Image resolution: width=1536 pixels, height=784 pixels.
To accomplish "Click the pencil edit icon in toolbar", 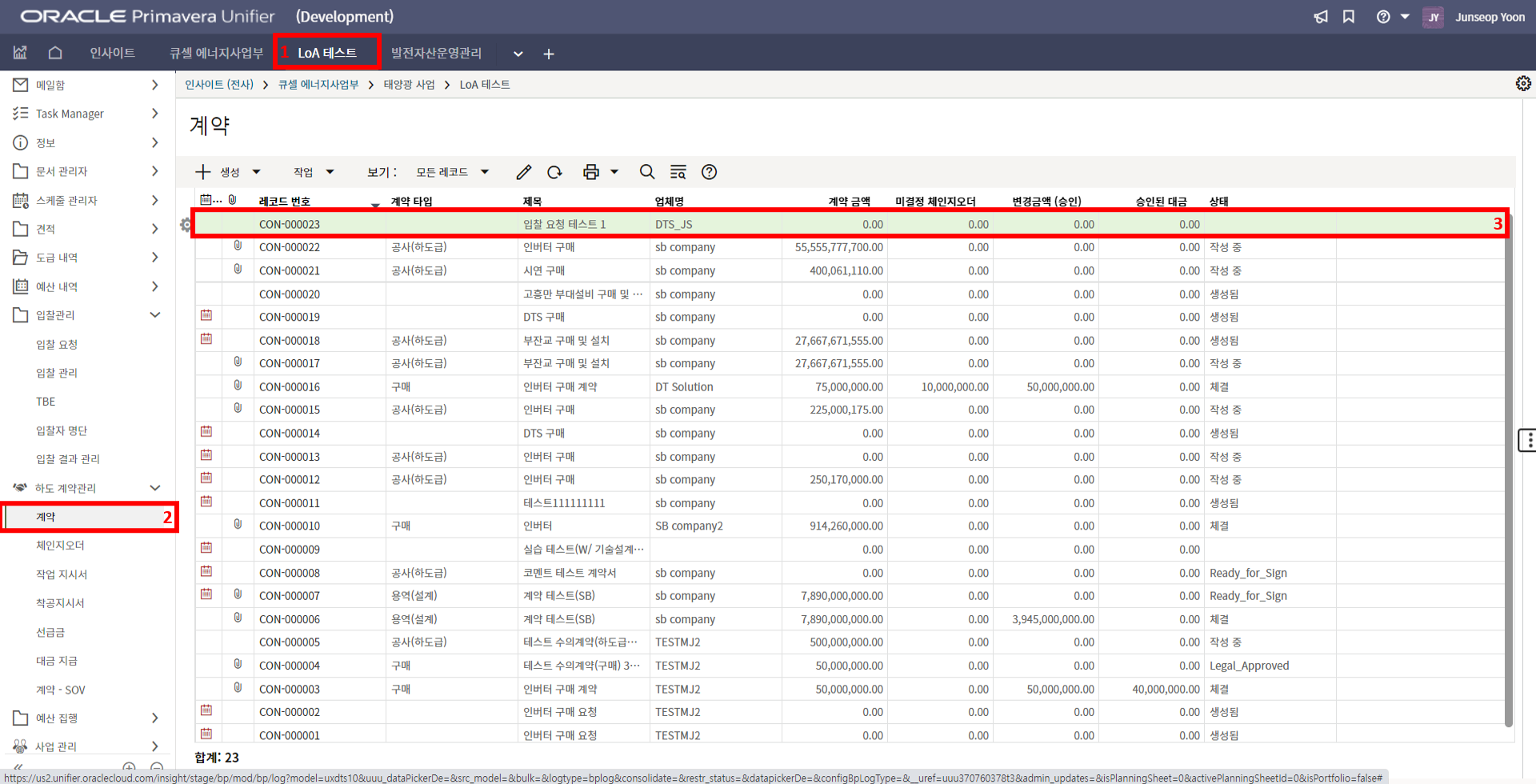I will point(523,172).
